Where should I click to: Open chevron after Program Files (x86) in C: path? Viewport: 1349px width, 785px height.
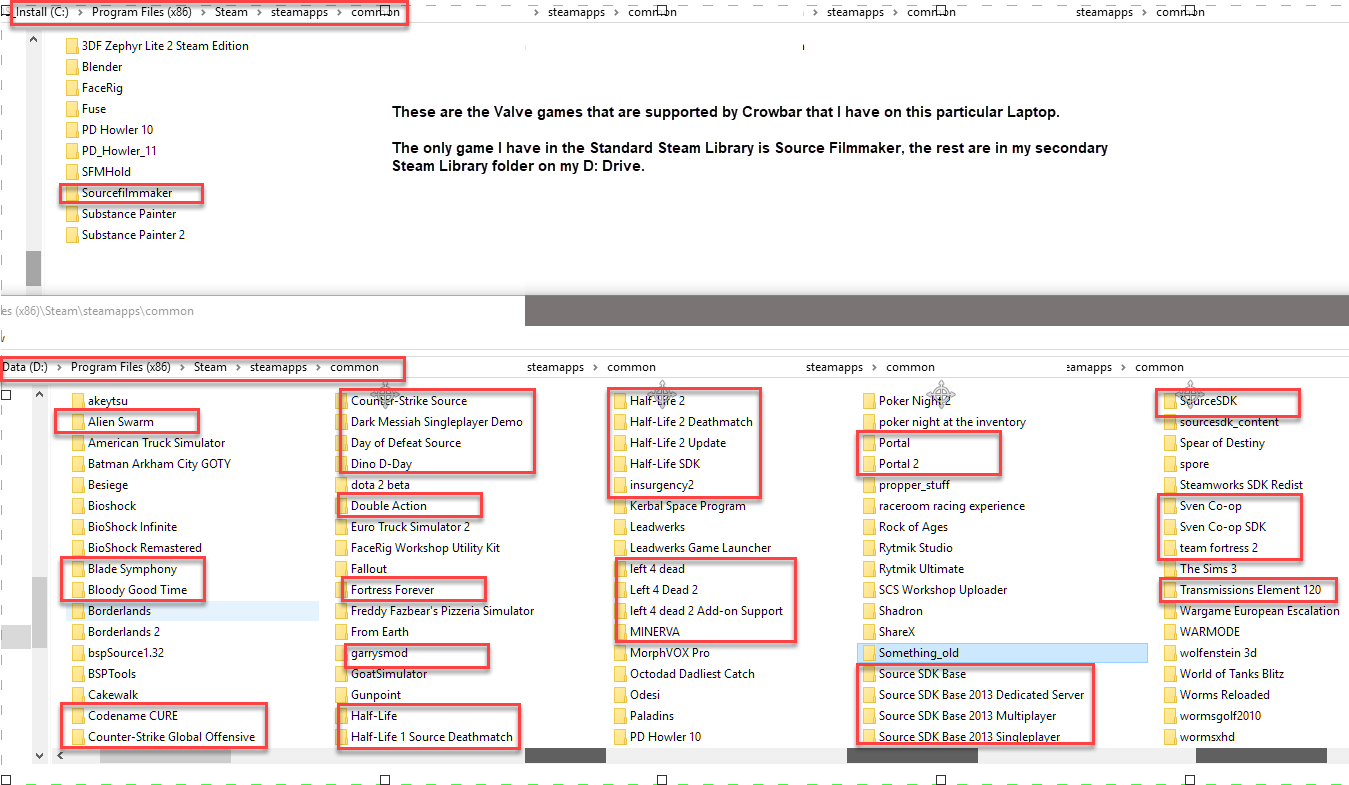(201, 13)
